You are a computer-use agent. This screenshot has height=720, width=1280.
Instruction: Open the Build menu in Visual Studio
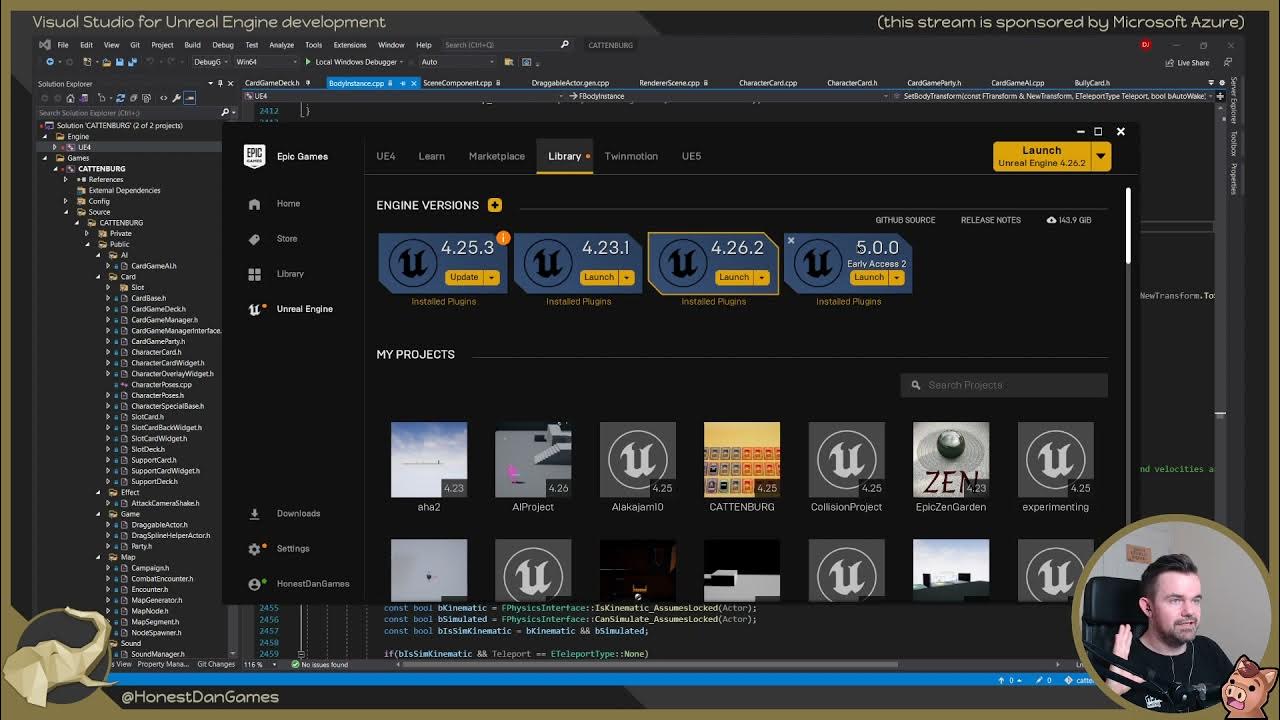[x=192, y=45]
